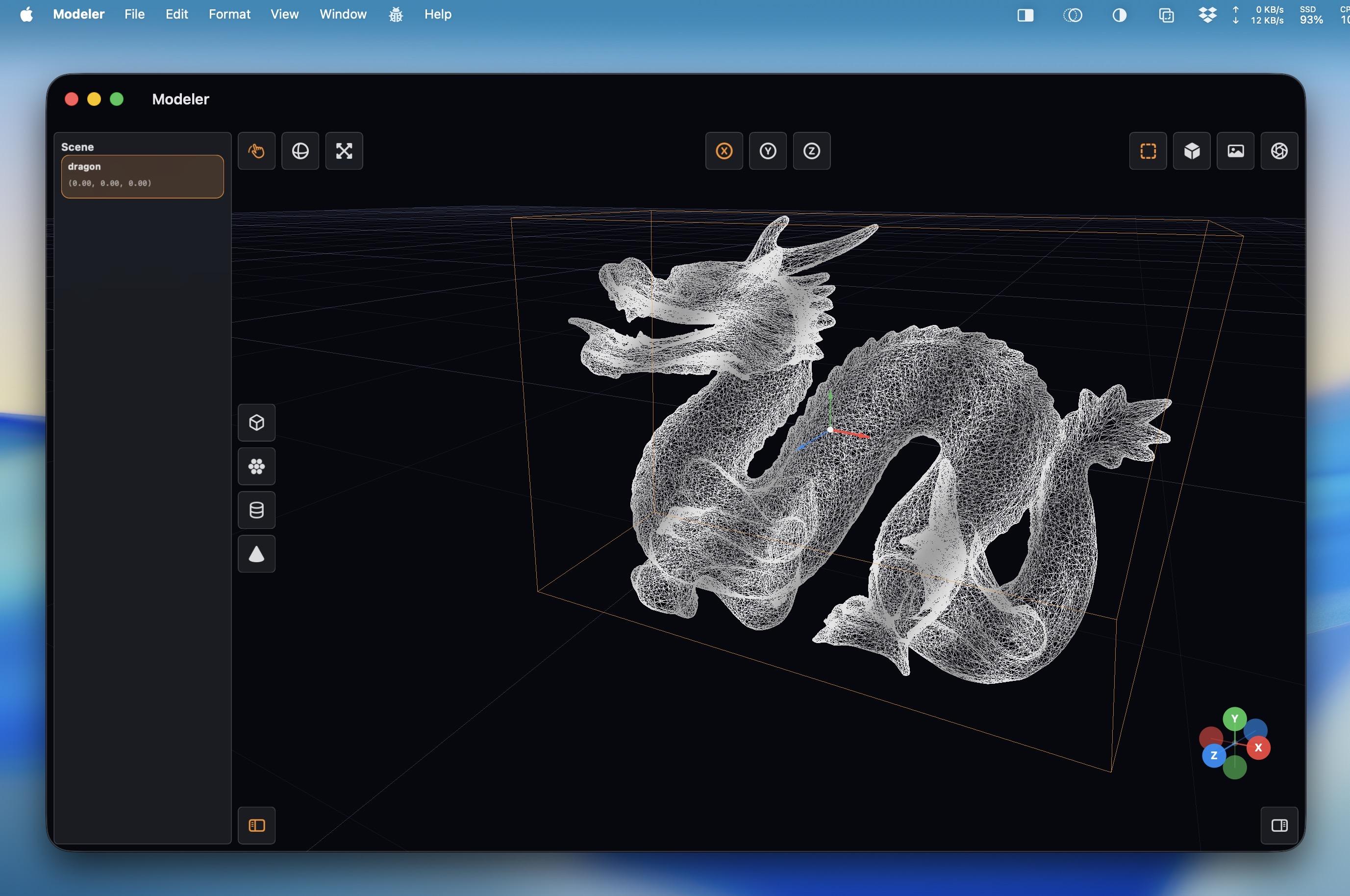This screenshot has height=896, width=1350.
Task: Add a cone primitive
Action: [x=256, y=554]
